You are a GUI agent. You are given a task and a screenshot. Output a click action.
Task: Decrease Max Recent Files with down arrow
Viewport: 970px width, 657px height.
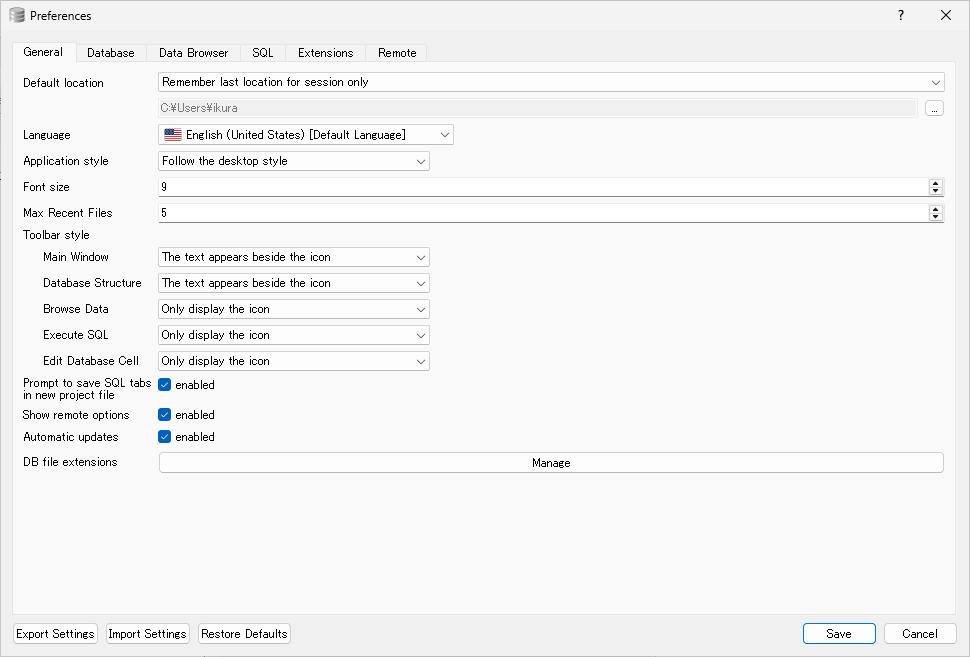936,217
